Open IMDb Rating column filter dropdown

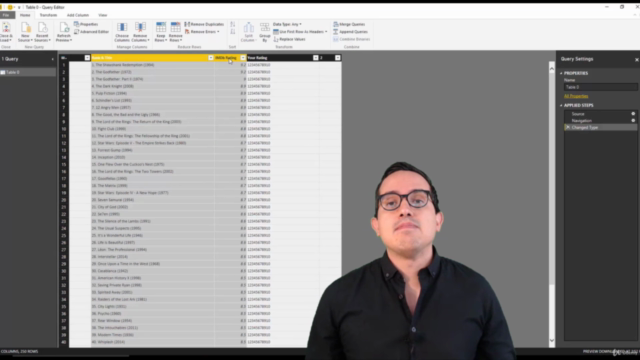pos(243,58)
